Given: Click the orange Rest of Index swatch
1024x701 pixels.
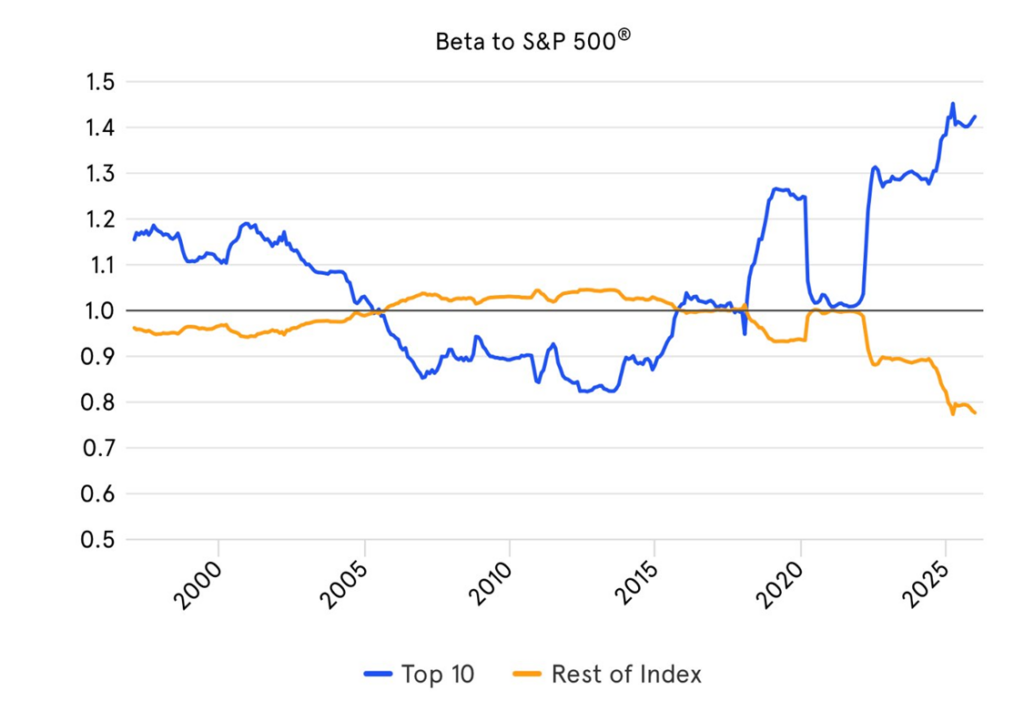Looking at the screenshot, I should click(x=527, y=675).
